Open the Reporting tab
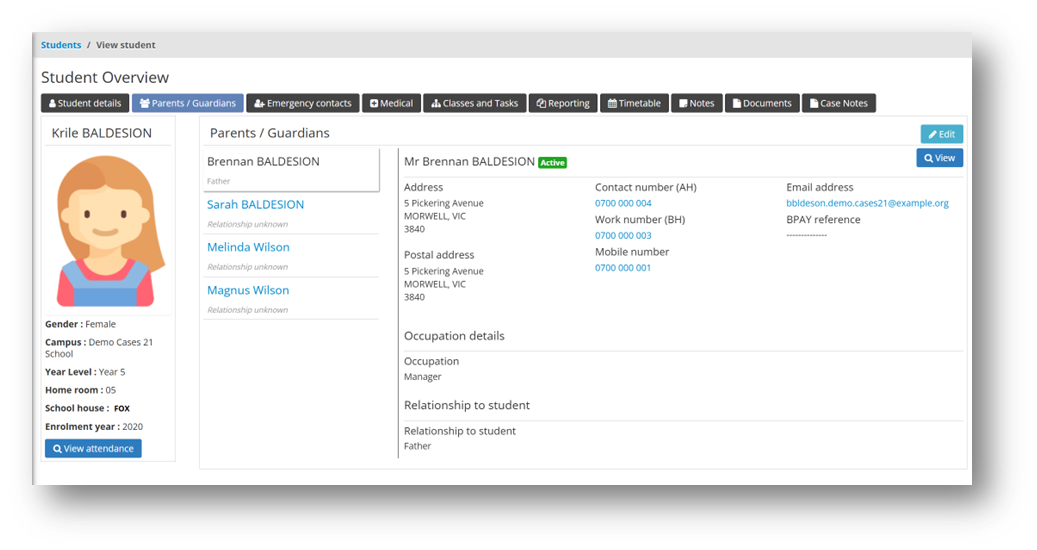Screen dimensions: 1037x550 coord(562,103)
